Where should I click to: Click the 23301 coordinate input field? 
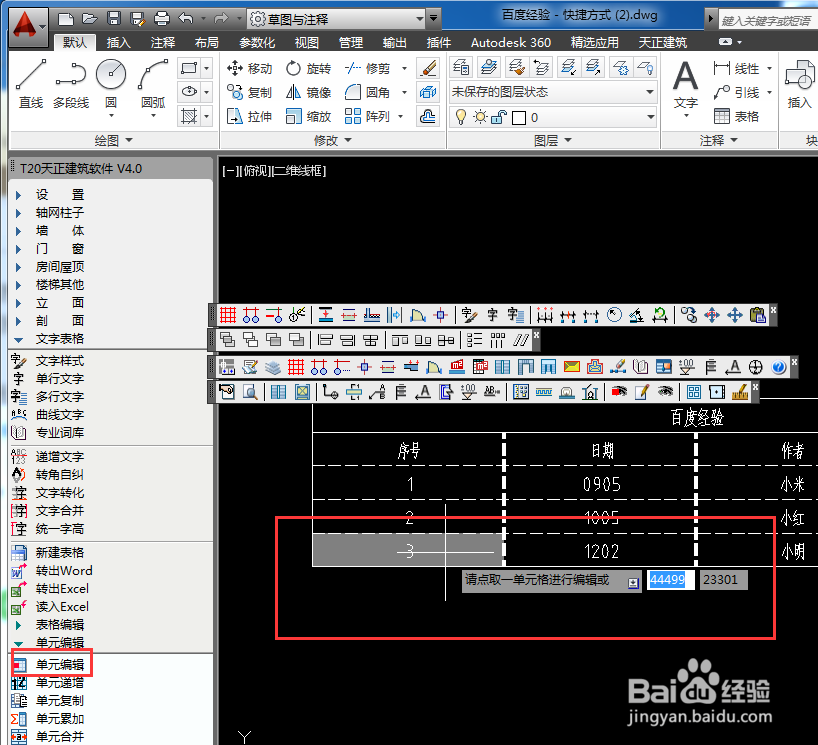723,580
